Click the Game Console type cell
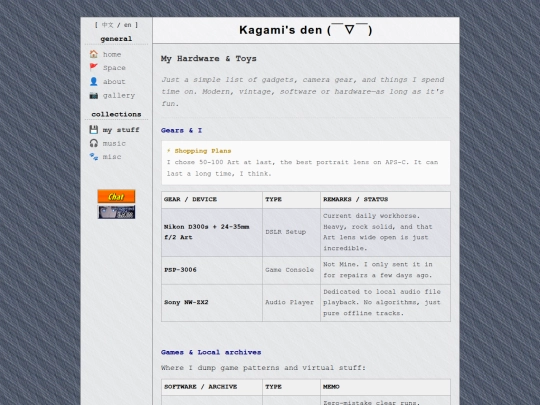 click(x=291, y=270)
